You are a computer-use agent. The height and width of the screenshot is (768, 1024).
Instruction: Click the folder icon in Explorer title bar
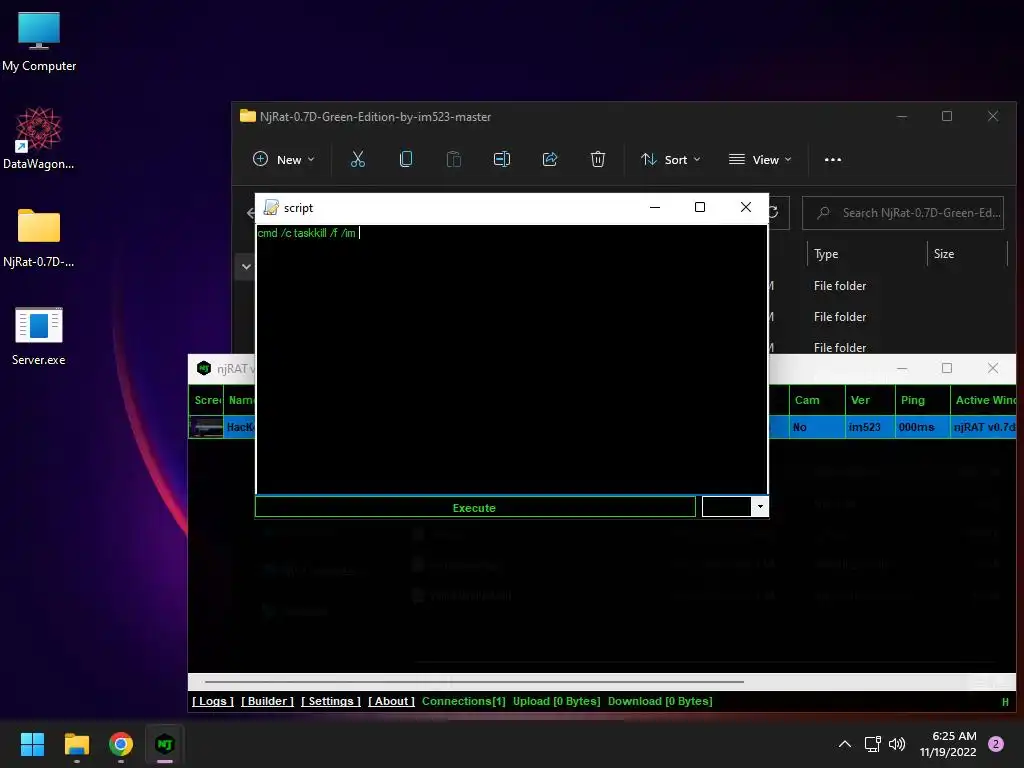pos(248,116)
